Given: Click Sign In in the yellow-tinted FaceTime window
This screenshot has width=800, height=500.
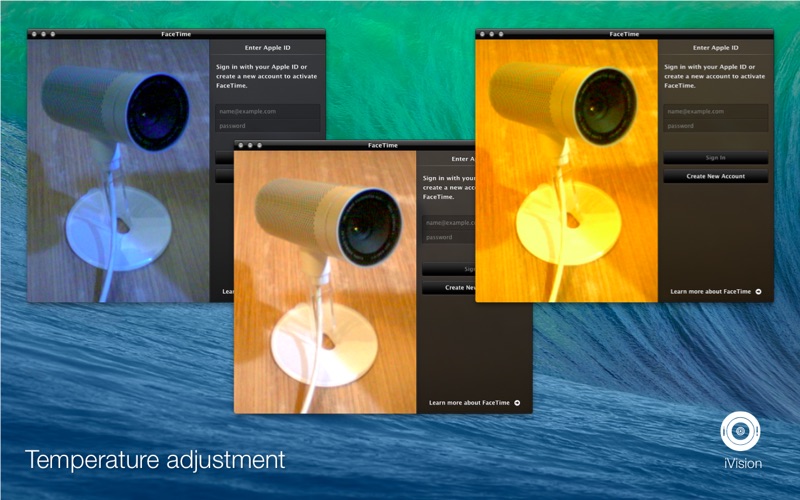Looking at the screenshot, I should coord(715,158).
